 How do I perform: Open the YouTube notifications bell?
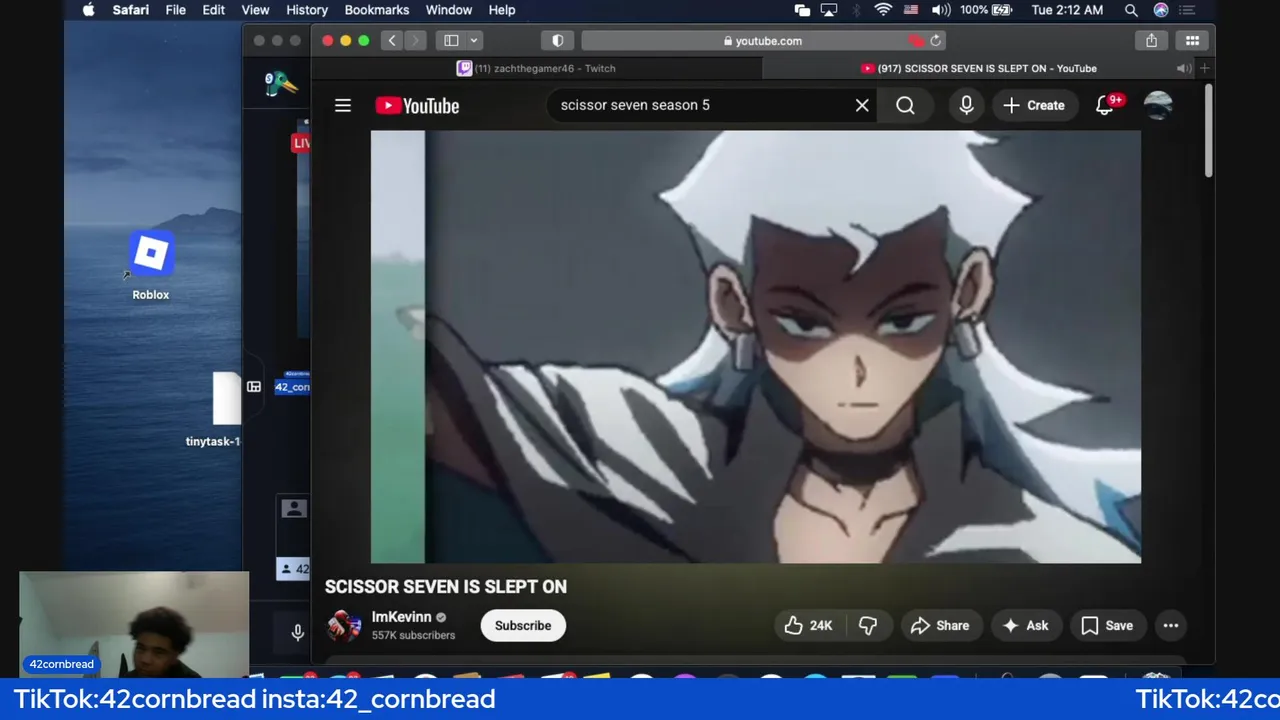pos(1105,105)
